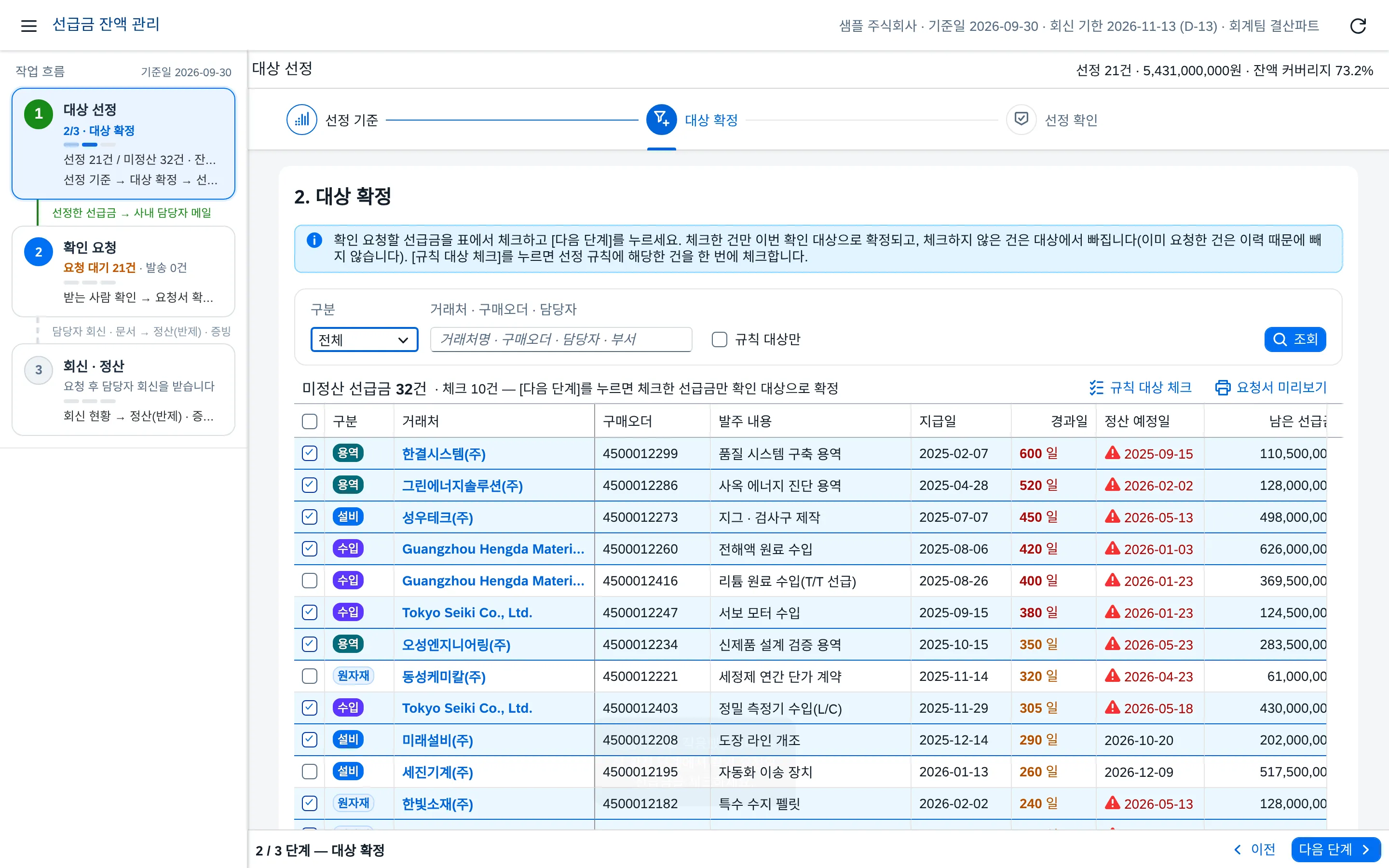Click the printer icon of 요청서 미리보기

(1223, 388)
